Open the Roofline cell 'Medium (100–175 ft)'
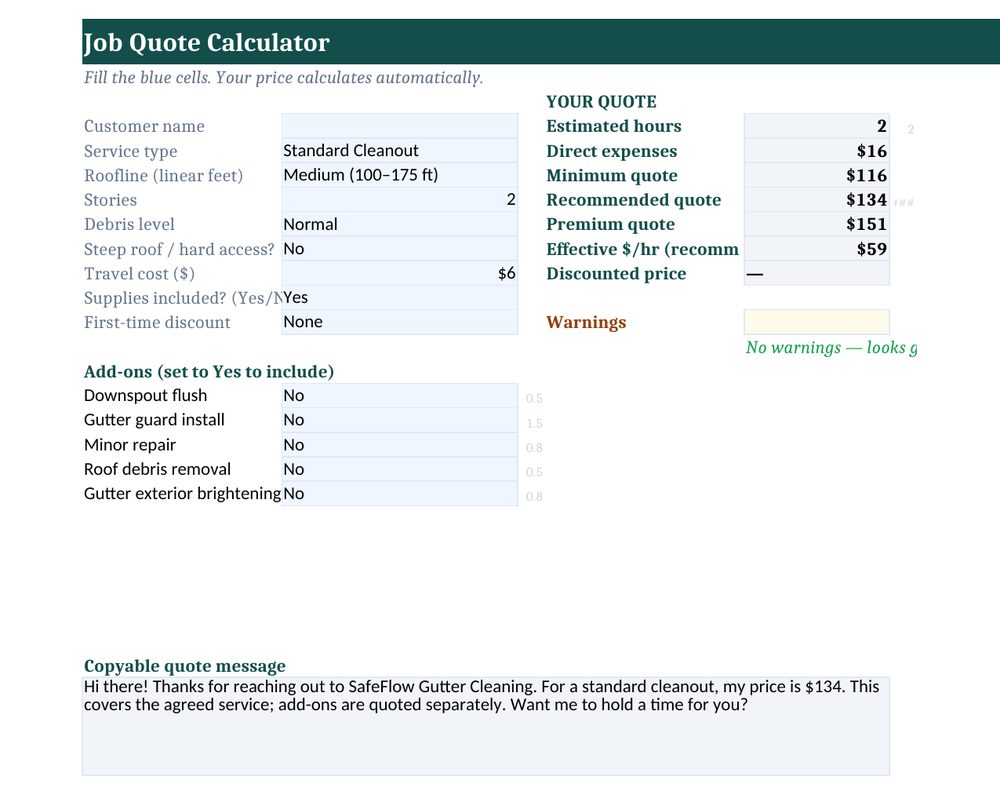 (399, 175)
